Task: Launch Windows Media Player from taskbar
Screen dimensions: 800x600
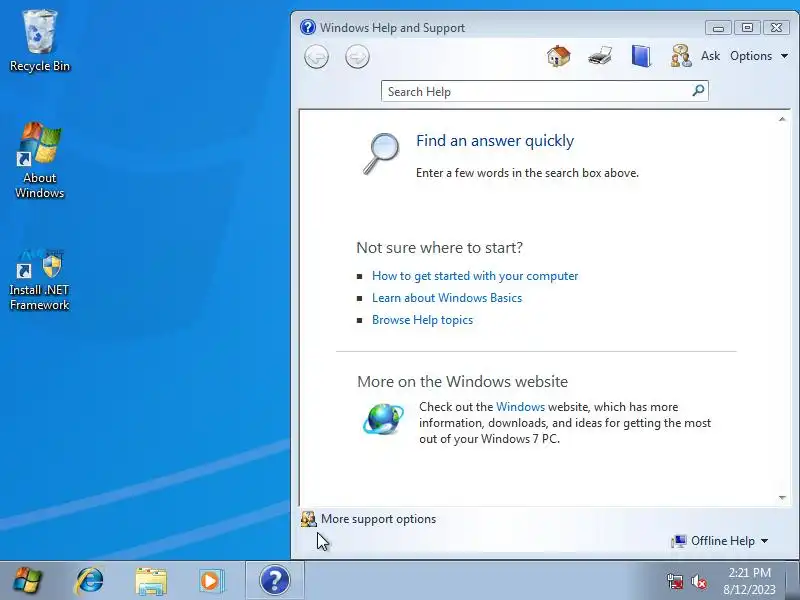Action: coord(210,581)
